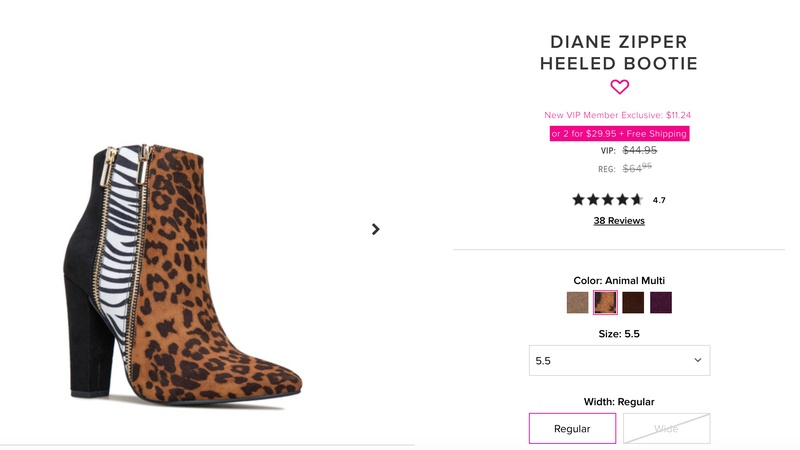Select the tan color swatch
The height and width of the screenshot is (450, 800).
pyautogui.click(x=578, y=303)
